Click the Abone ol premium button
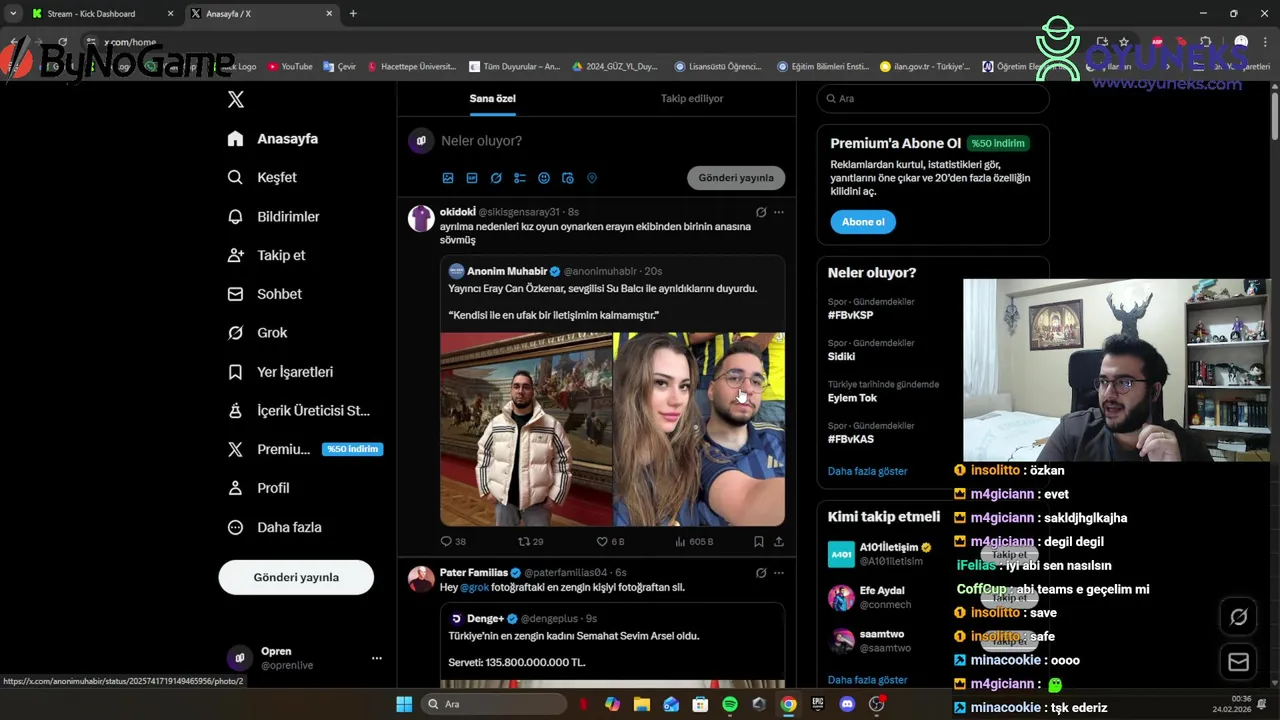 [x=863, y=222]
